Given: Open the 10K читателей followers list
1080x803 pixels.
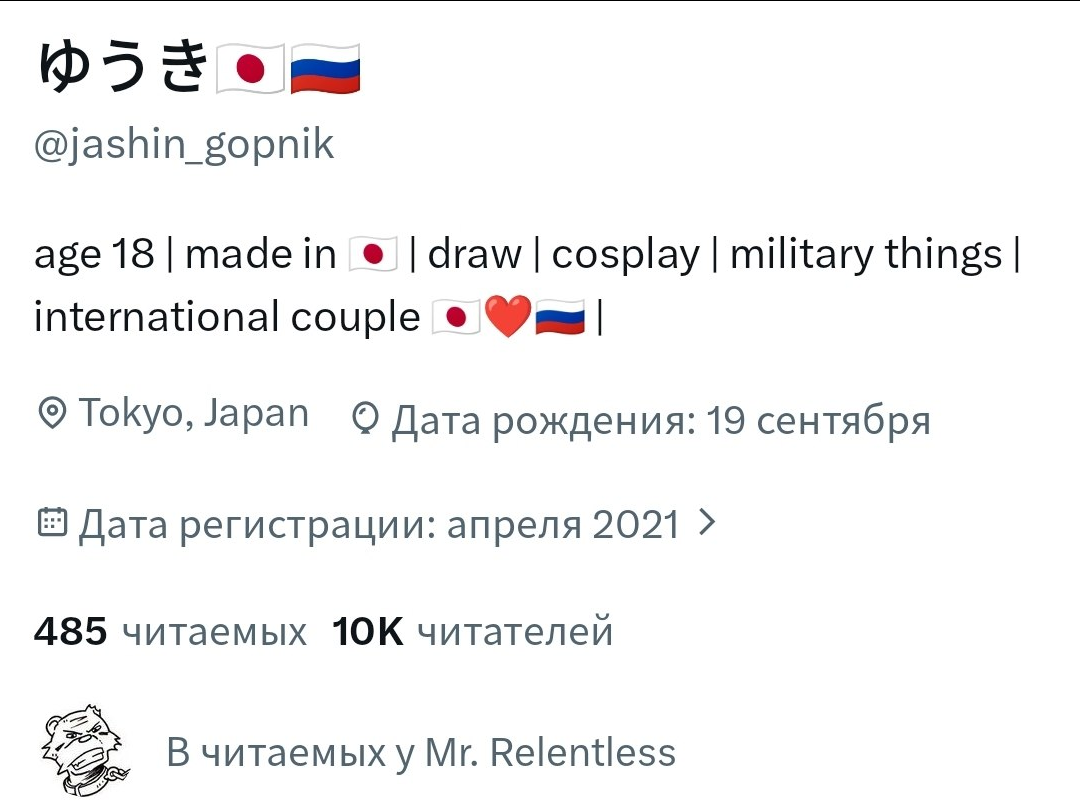Looking at the screenshot, I should coord(472,631).
